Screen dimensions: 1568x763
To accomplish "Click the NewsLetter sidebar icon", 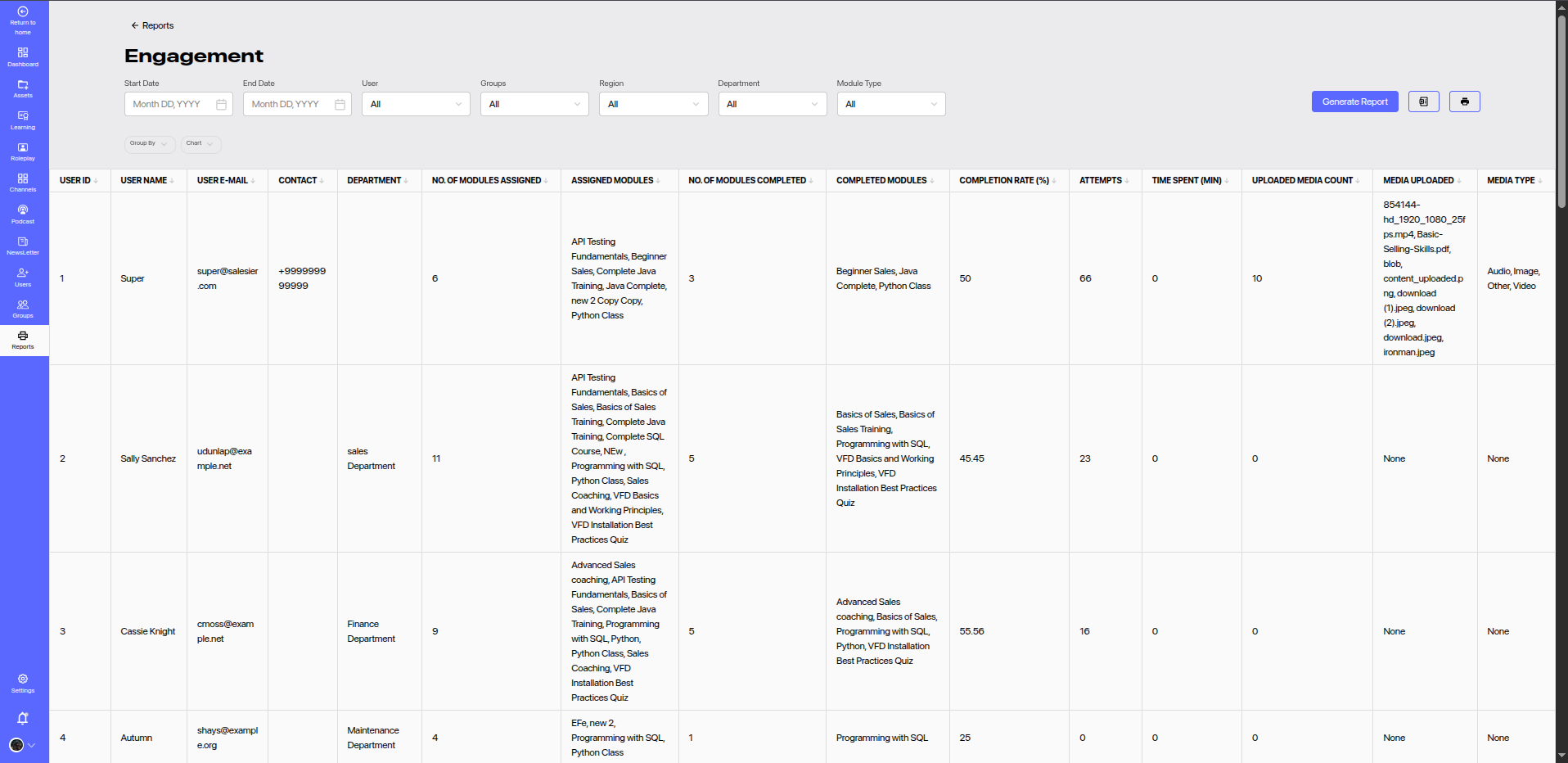I will pyautogui.click(x=23, y=246).
